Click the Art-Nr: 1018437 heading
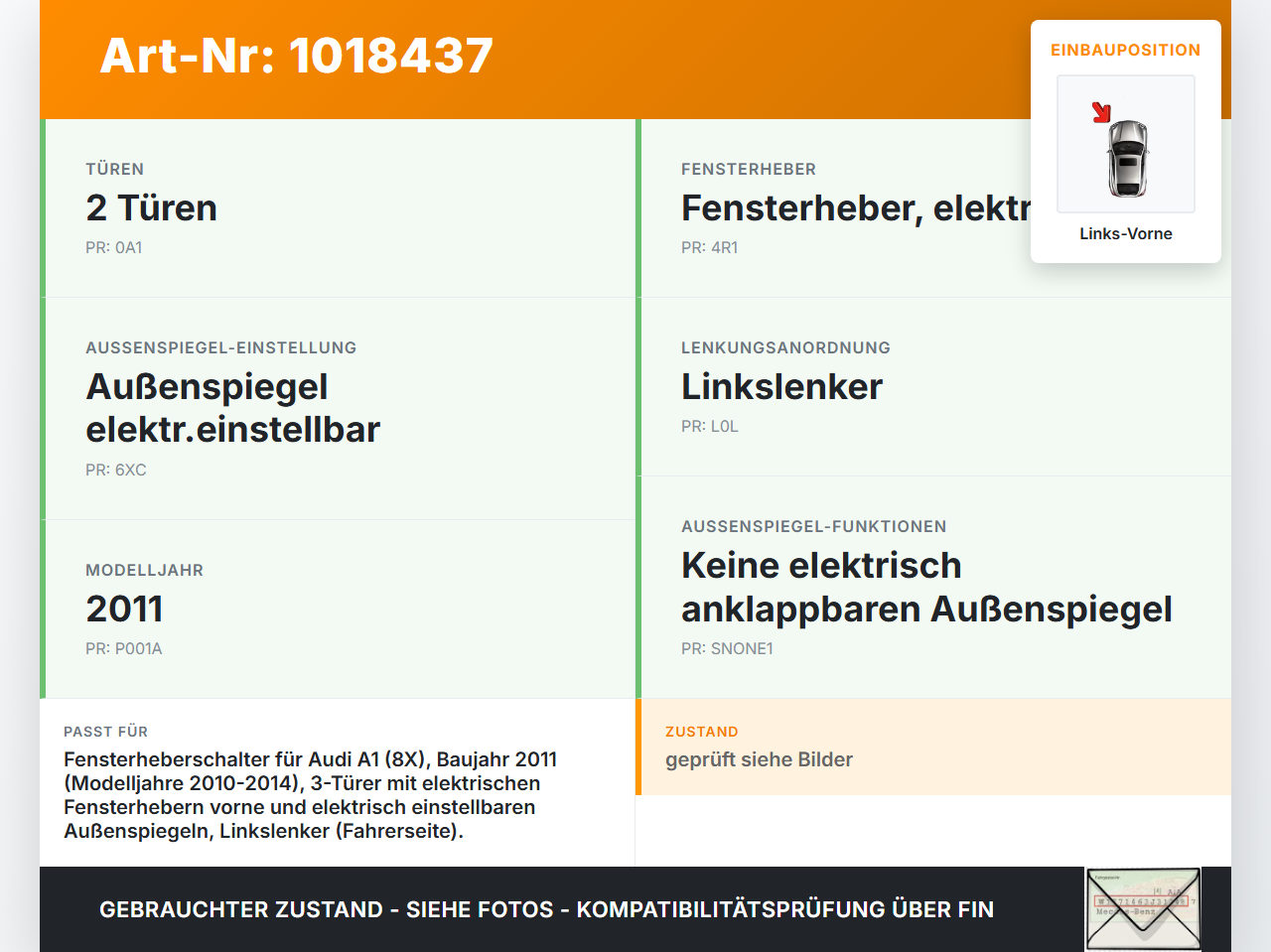Viewport: 1271px width, 952px height. pos(296,56)
